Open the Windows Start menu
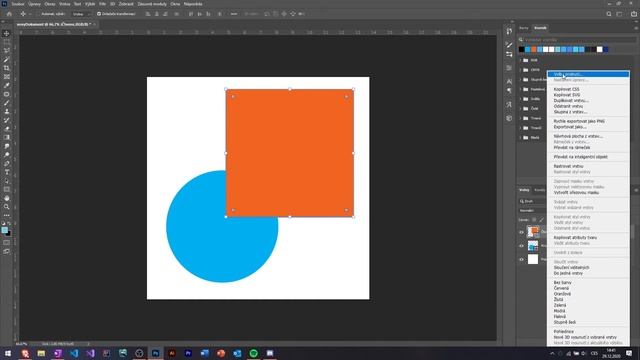This screenshot has height=360, width=640. (x=8, y=353)
